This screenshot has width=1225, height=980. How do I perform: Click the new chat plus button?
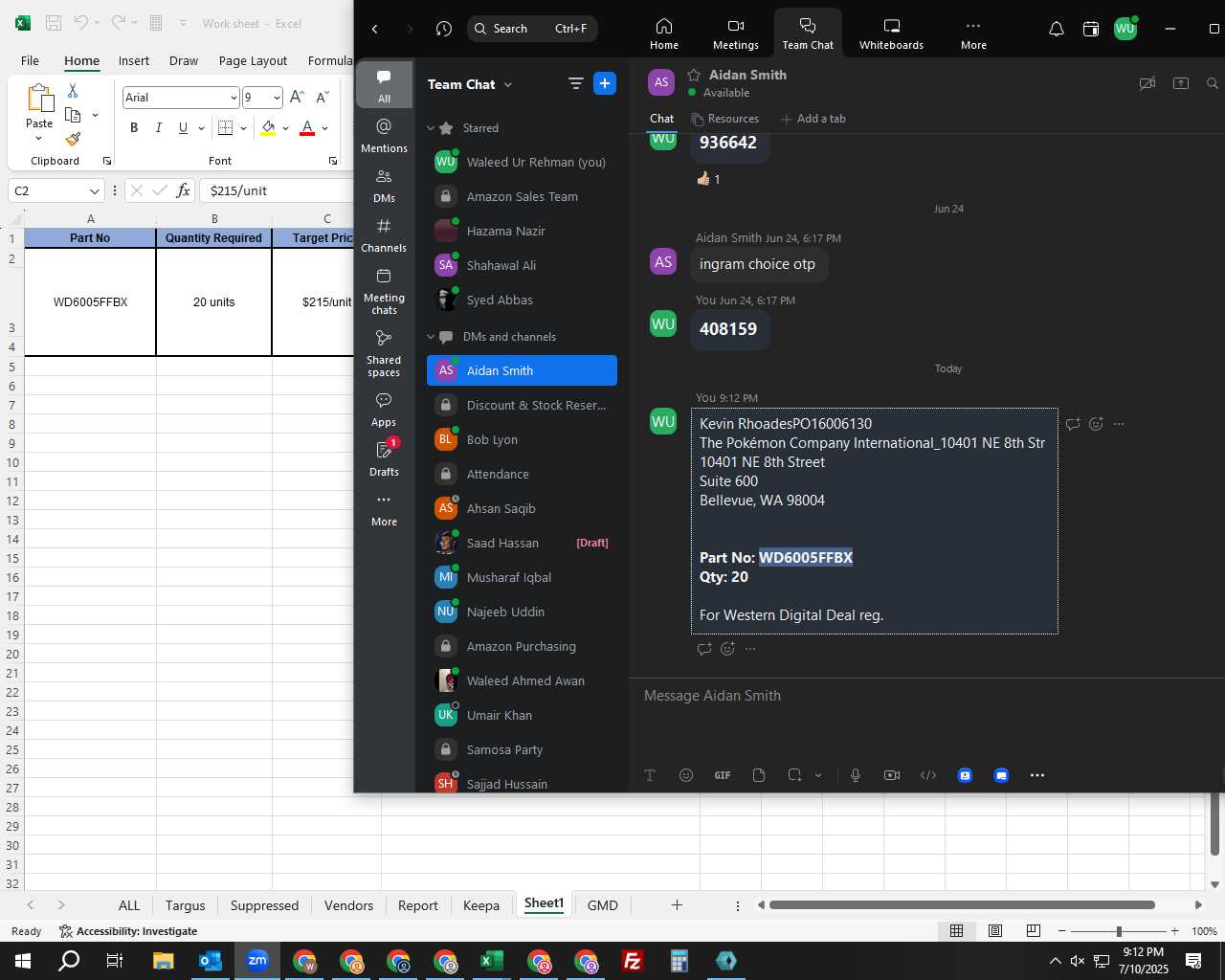pyautogui.click(x=605, y=83)
